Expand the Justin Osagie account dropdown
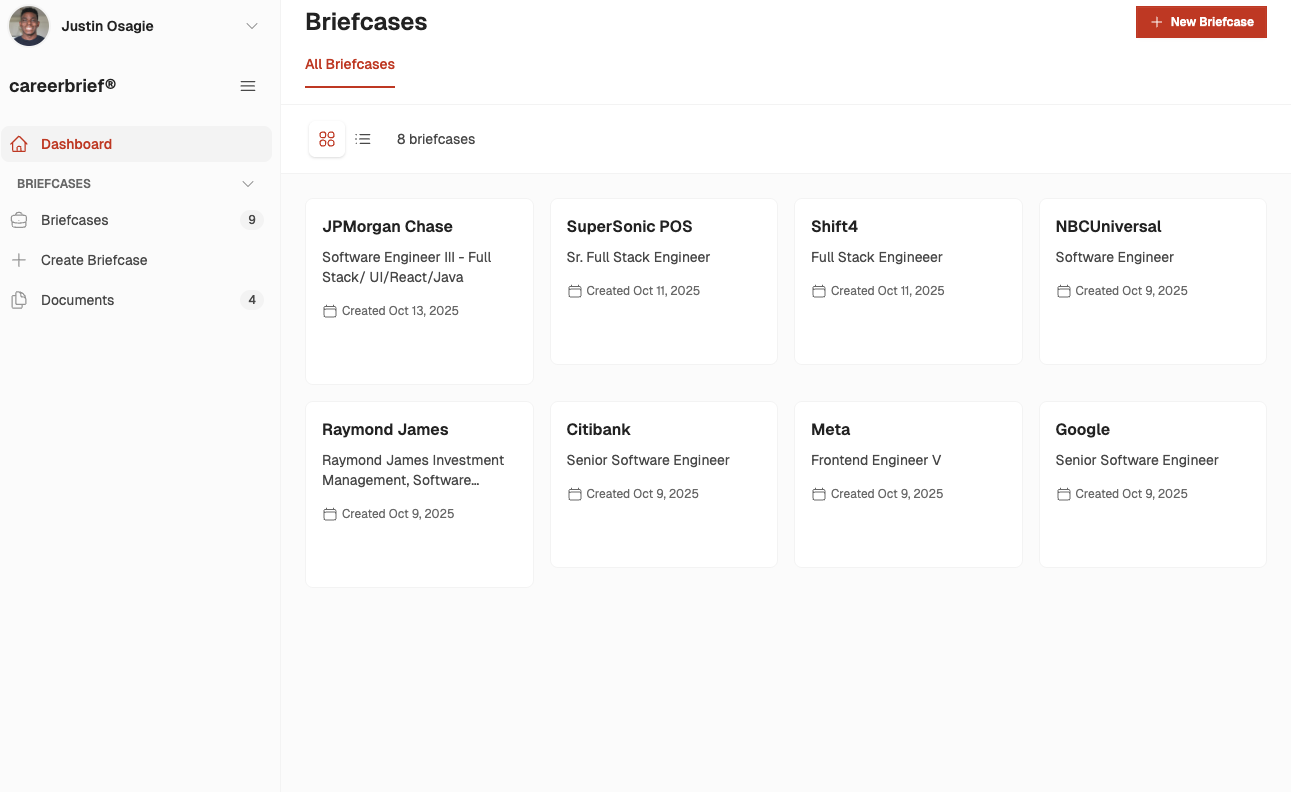The image size is (1292, 792). 252,26
